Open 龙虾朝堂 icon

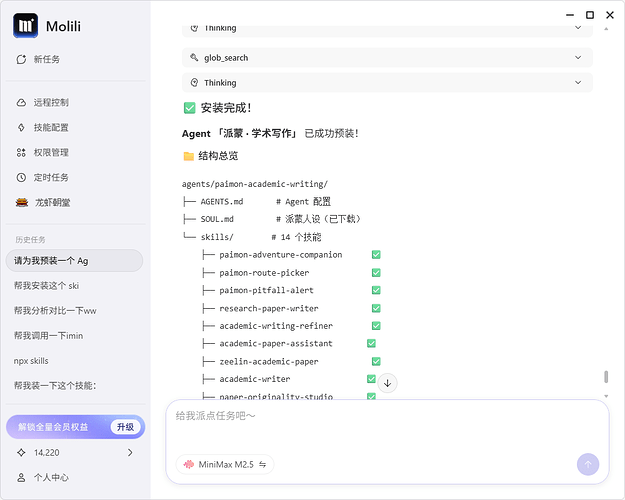click(x=22, y=203)
